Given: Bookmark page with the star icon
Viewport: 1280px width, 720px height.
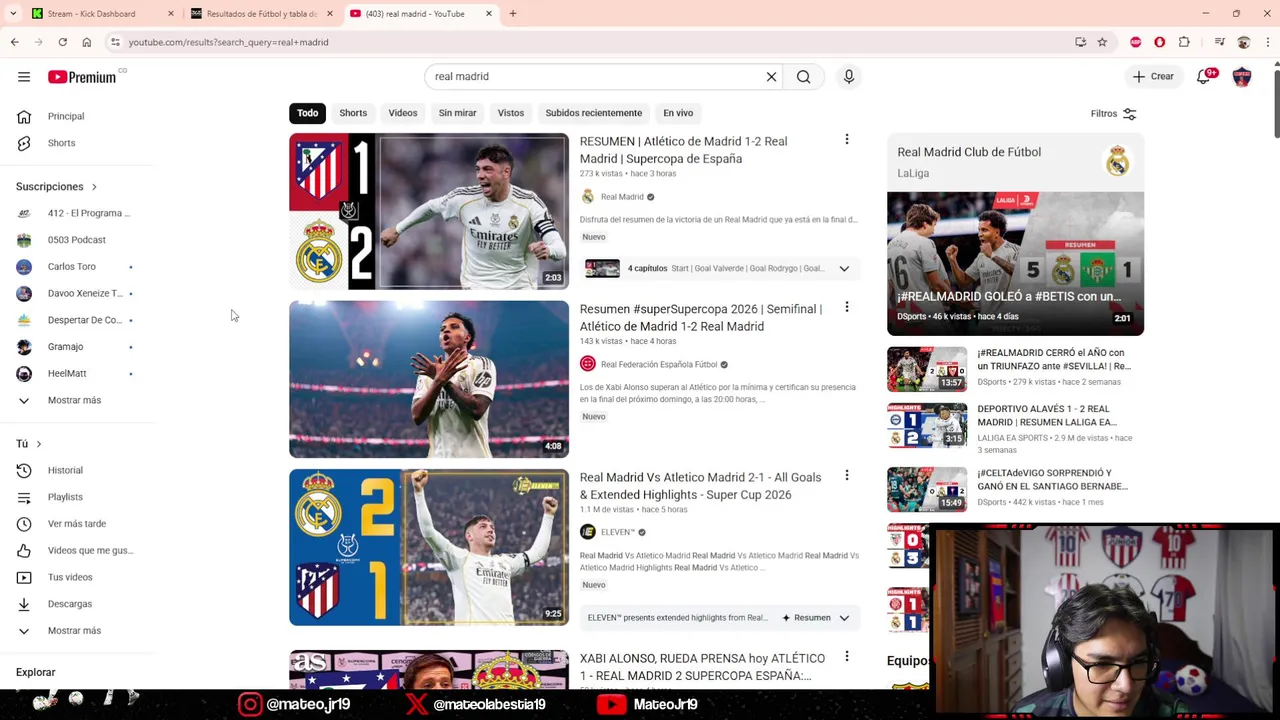Looking at the screenshot, I should pyautogui.click(x=1102, y=42).
